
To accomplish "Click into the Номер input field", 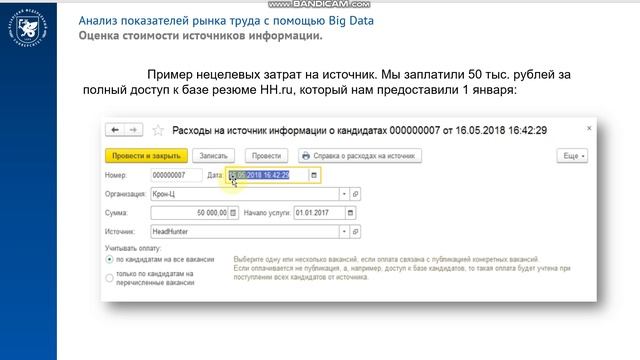I will pos(176,175).
